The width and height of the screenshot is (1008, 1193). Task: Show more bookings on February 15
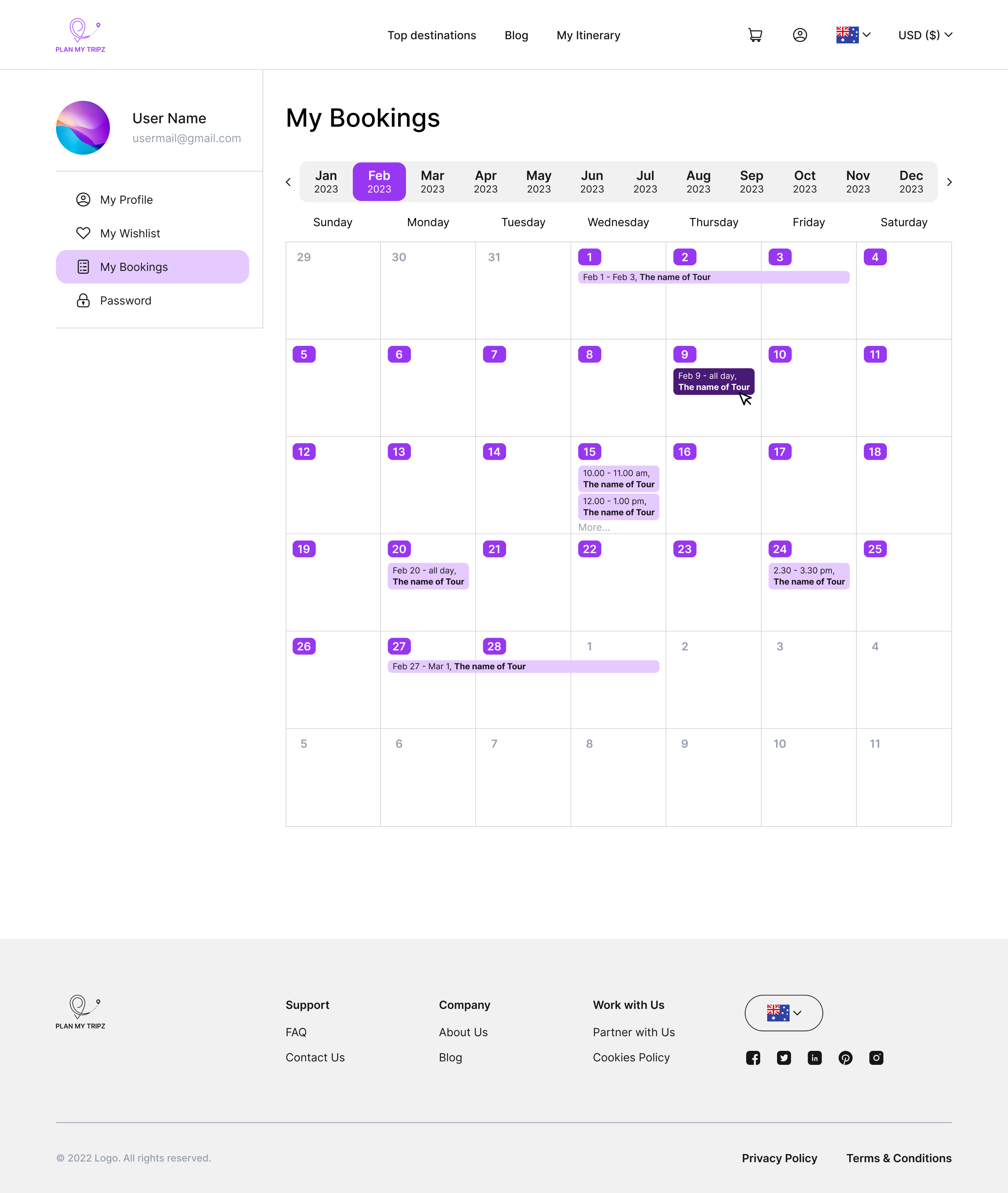(594, 527)
